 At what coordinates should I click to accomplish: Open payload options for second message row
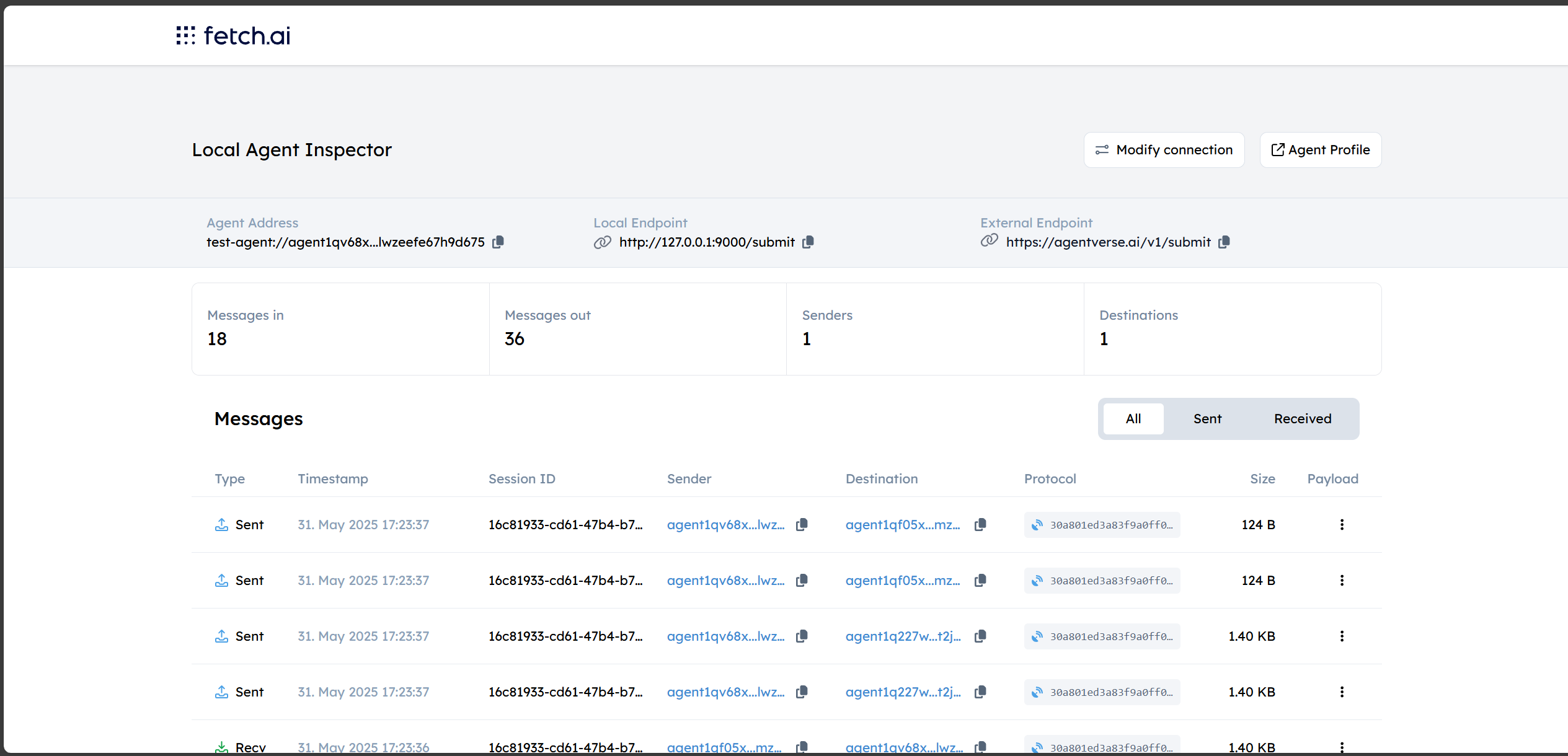click(x=1342, y=580)
